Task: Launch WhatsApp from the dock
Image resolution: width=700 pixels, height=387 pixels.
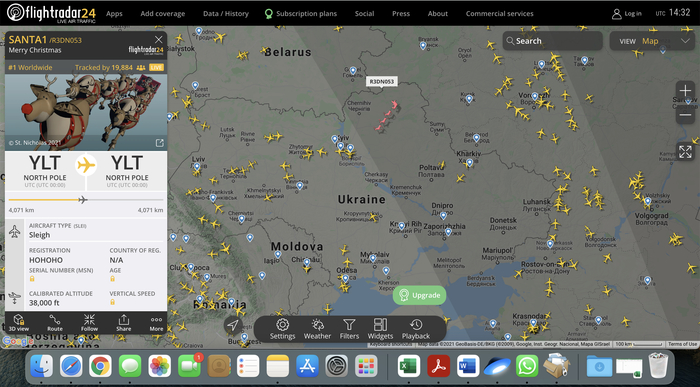Action: (527, 366)
